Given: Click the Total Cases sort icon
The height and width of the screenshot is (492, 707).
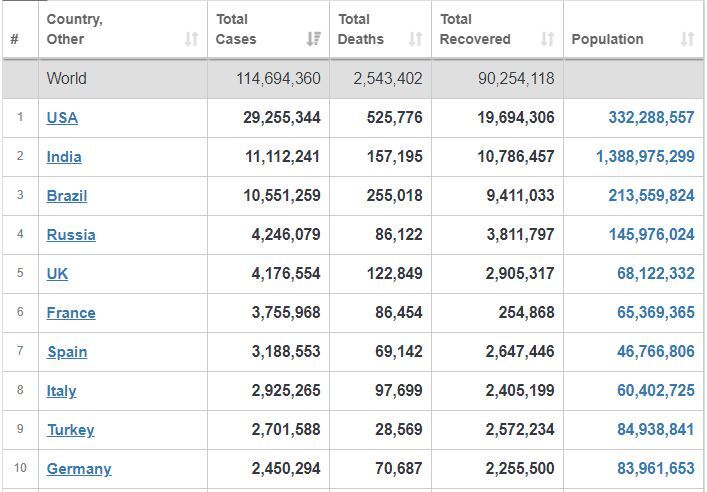Looking at the screenshot, I should (x=313, y=39).
